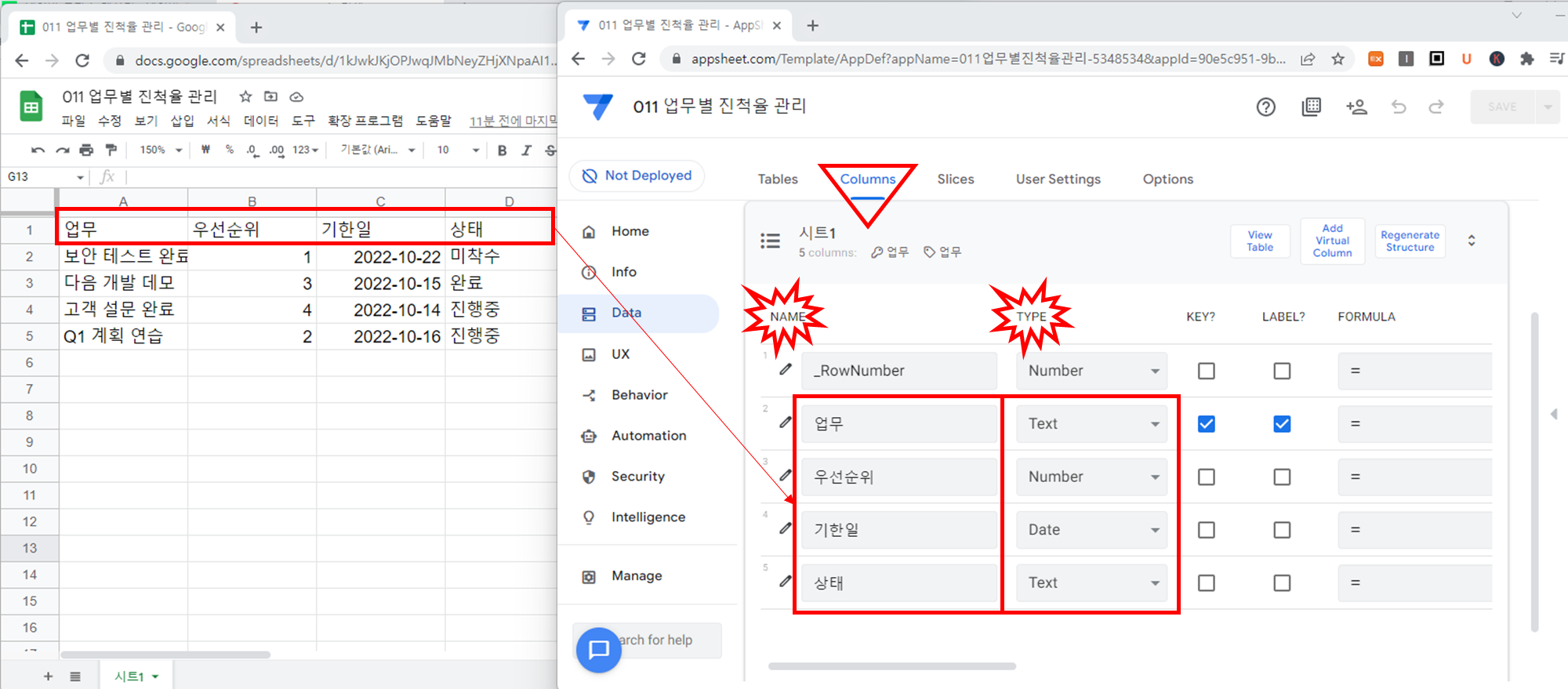Open the all sheets list icon
Image resolution: width=1568 pixels, height=689 pixels.
click(x=75, y=676)
